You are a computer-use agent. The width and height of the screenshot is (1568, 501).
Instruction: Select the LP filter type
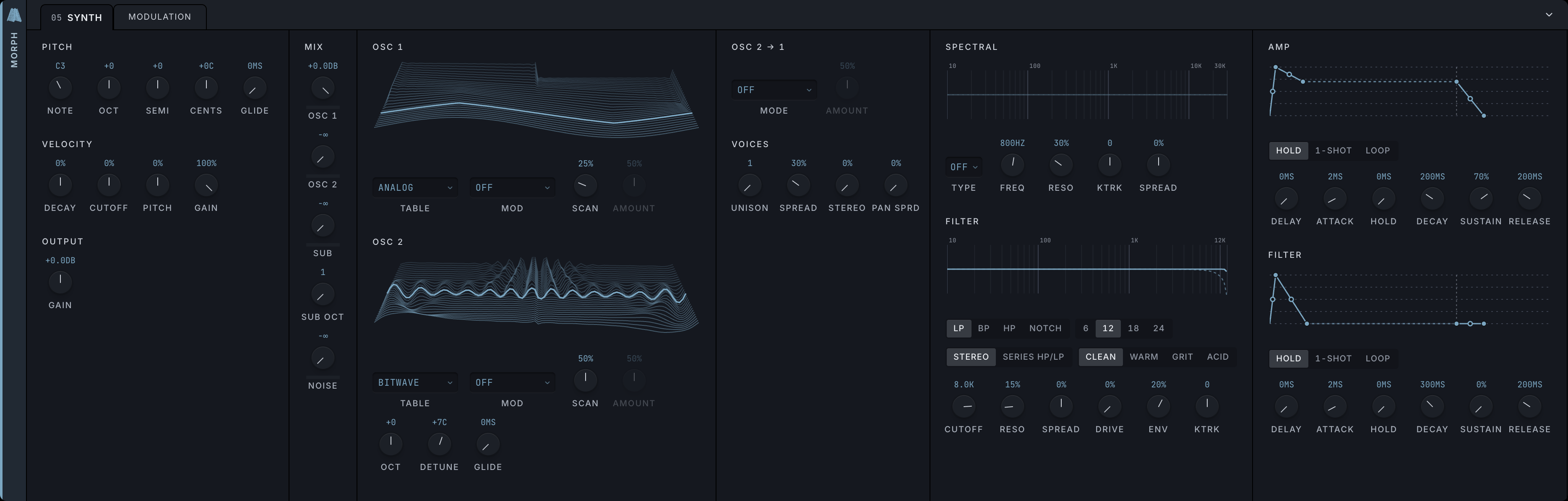959,328
